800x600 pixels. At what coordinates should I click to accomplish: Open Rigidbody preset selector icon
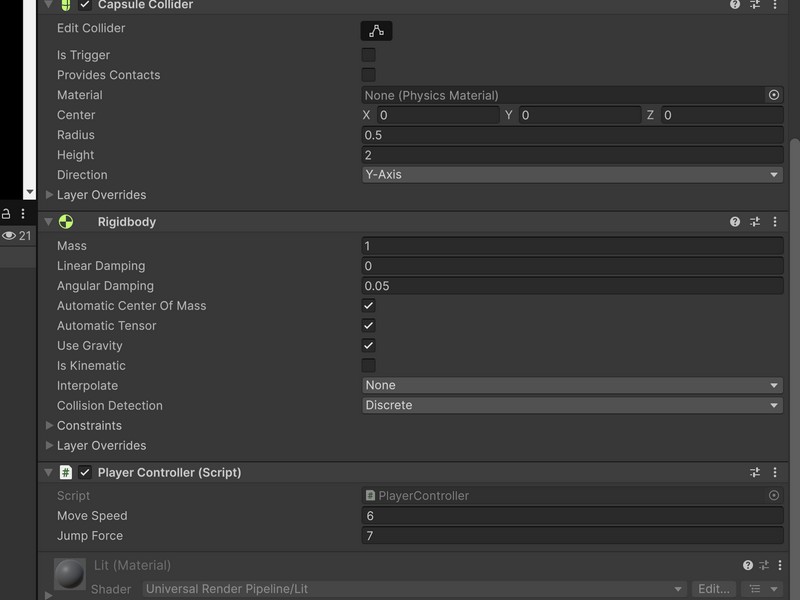(x=755, y=221)
